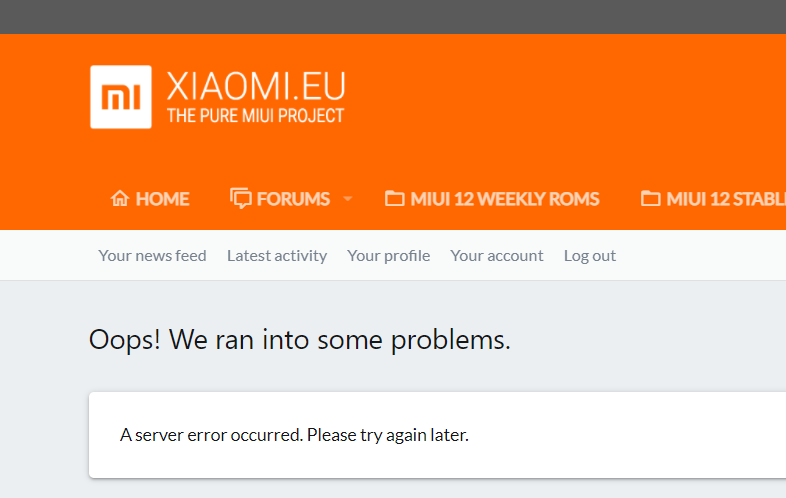Expand the FORUMS dropdown arrow
786x498 pixels.
[348, 199]
